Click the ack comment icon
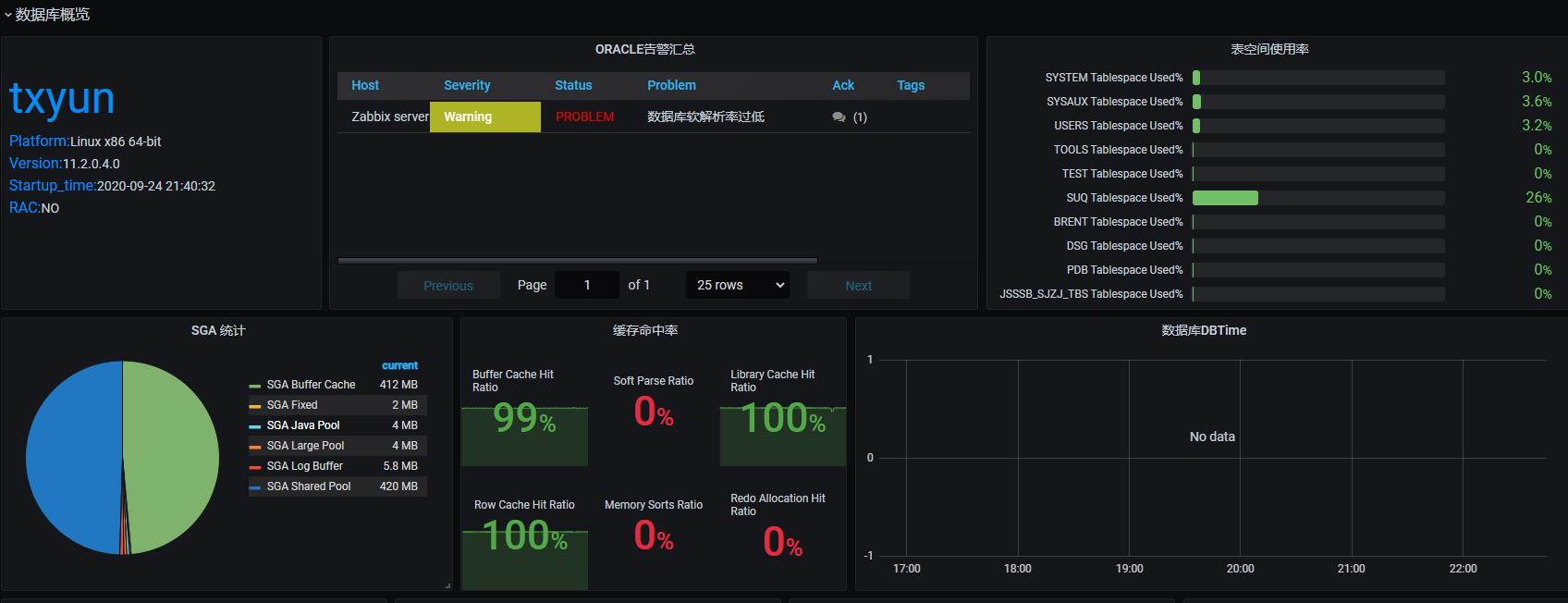 pyautogui.click(x=839, y=117)
